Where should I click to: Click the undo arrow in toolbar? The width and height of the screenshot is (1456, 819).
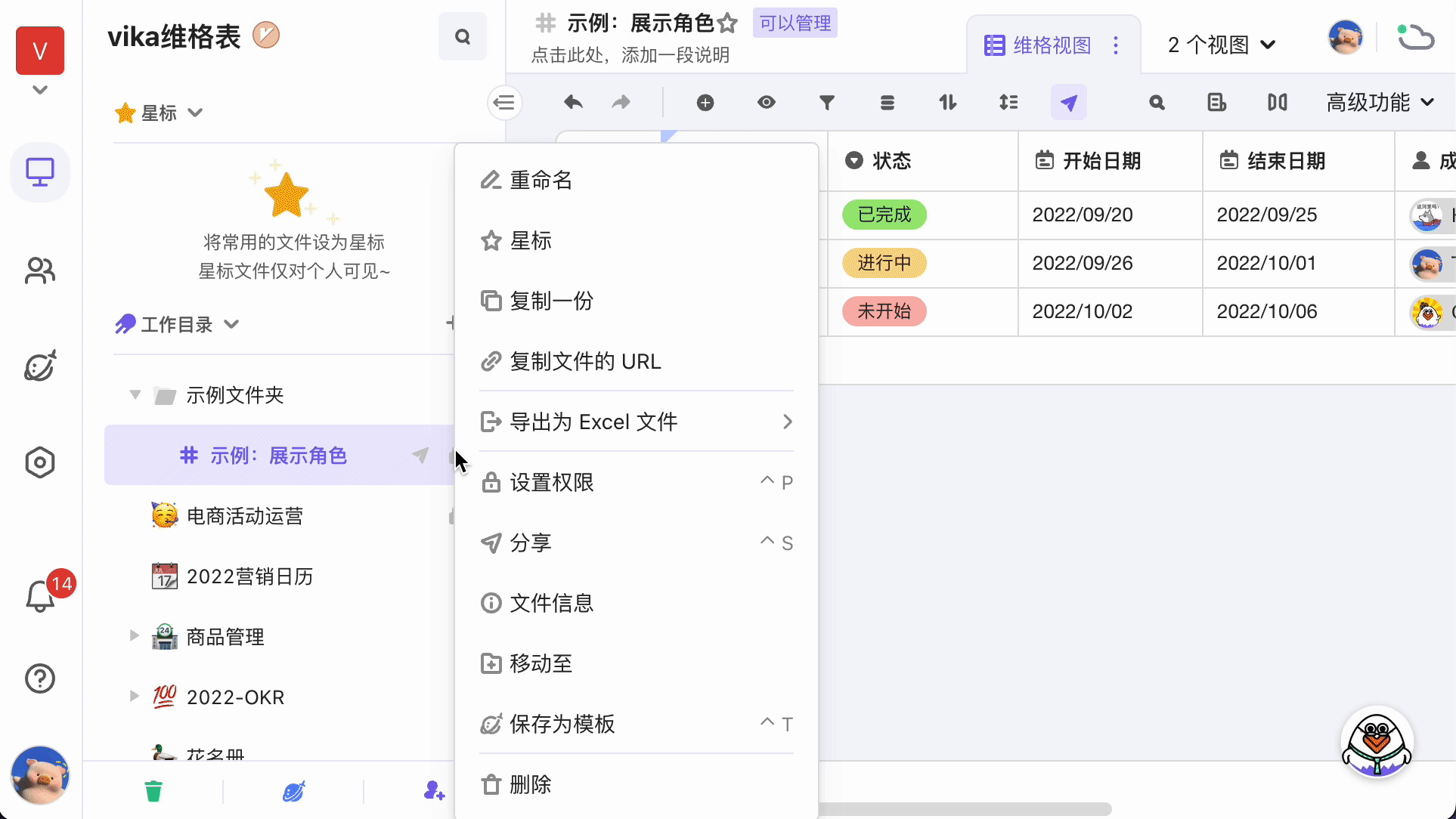pyautogui.click(x=573, y=102)
